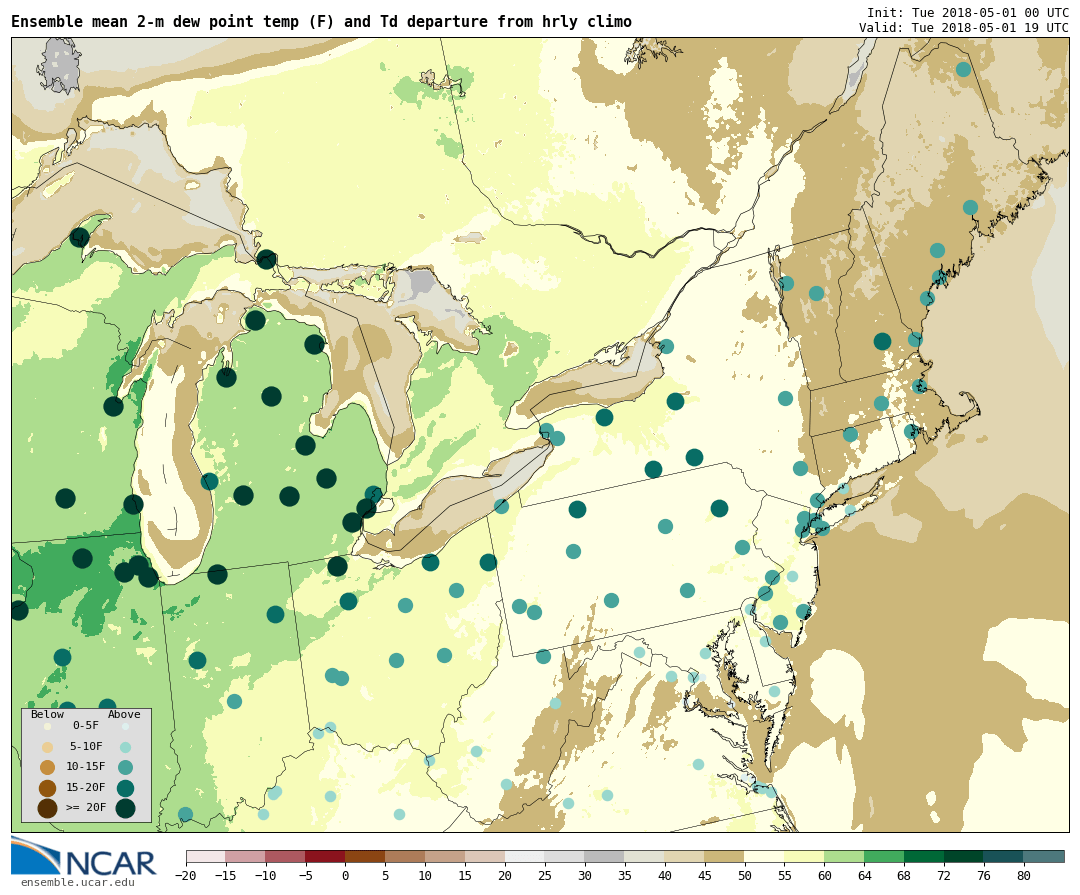Click the dark station dot on Keweenaw Peninsula
Viewport: 1080px width, 895px height.
pos(80,238)
